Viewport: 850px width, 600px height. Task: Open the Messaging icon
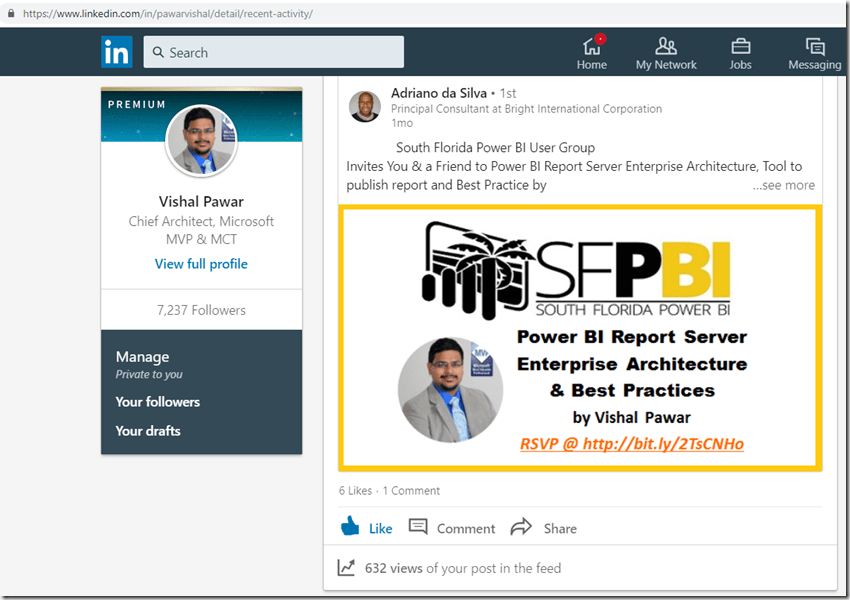click(x=815, y=46)
